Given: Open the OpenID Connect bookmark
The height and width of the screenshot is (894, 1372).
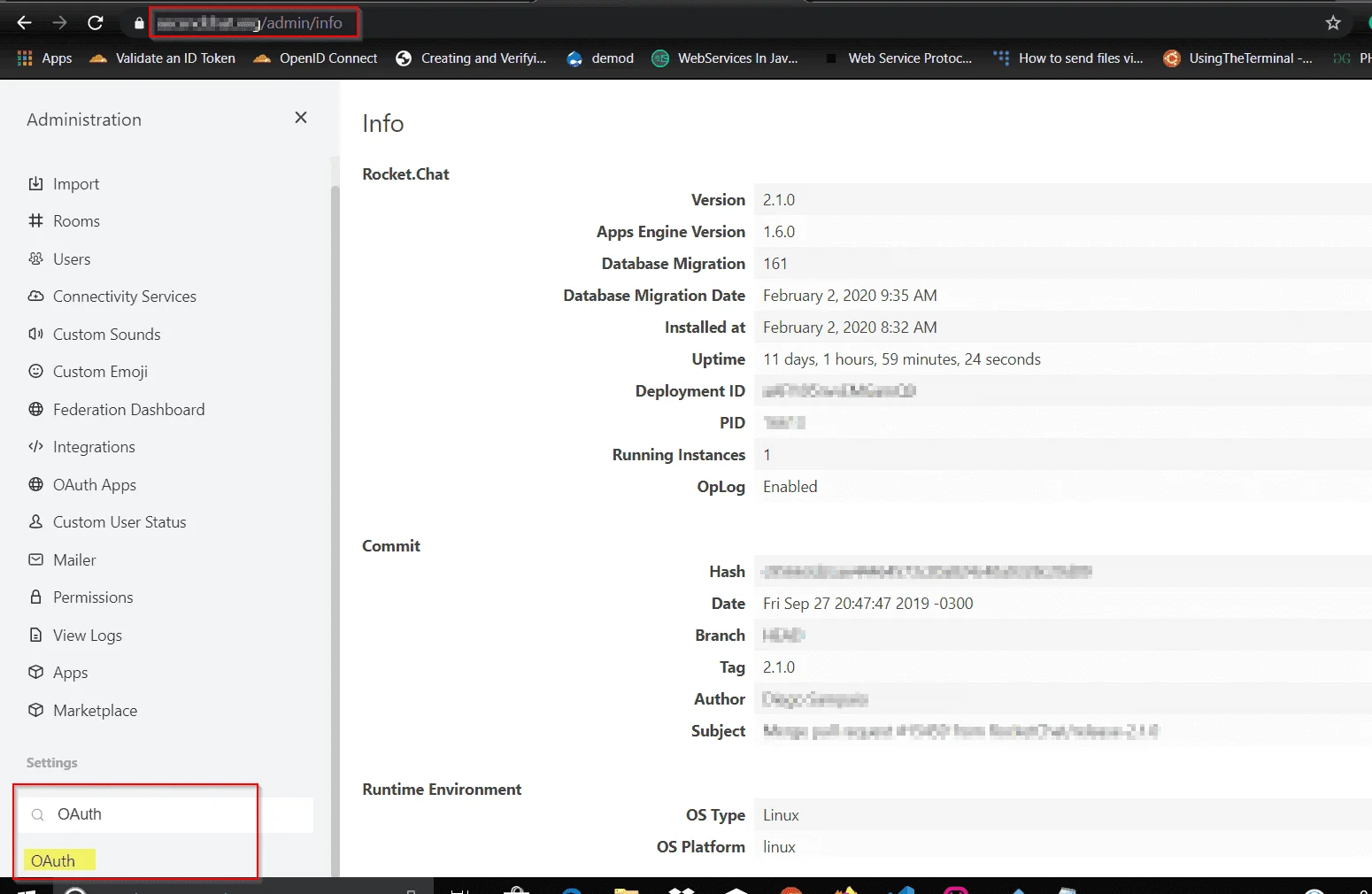Looking at the screenshot, I should pyautogui.click(x=328, y=58).
